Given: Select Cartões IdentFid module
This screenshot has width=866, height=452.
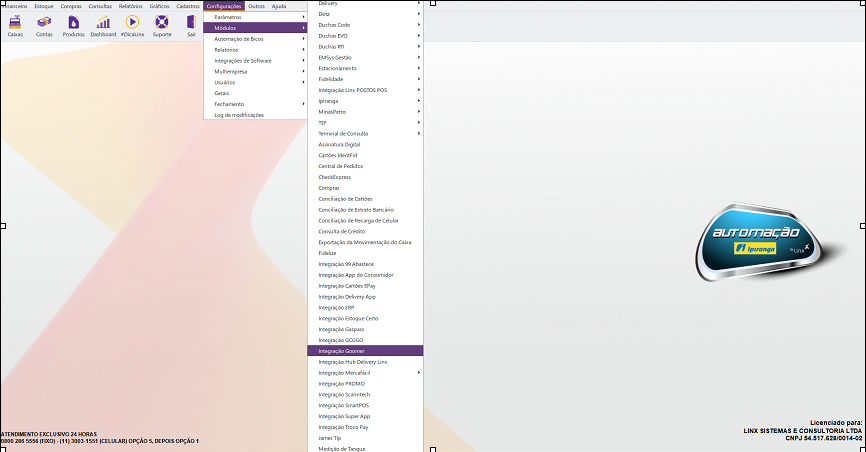Looking at the screenshot, I should coord(365,155).
